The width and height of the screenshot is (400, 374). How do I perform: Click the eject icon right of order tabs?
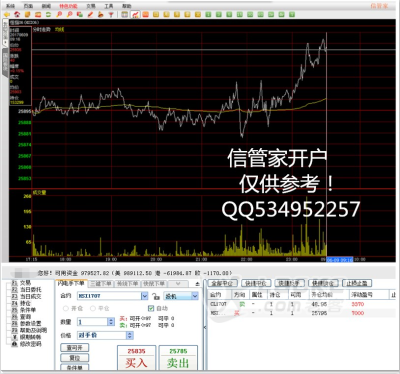tap(198, 284)
